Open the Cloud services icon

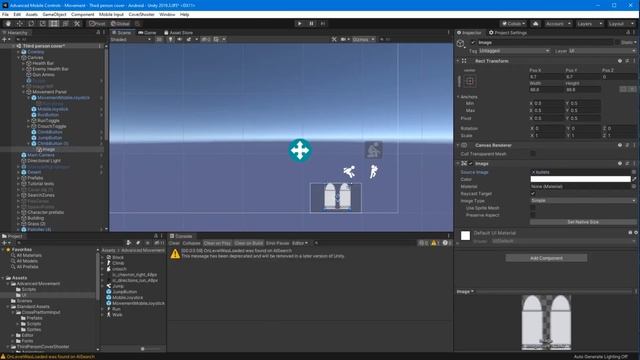(536, 24)
